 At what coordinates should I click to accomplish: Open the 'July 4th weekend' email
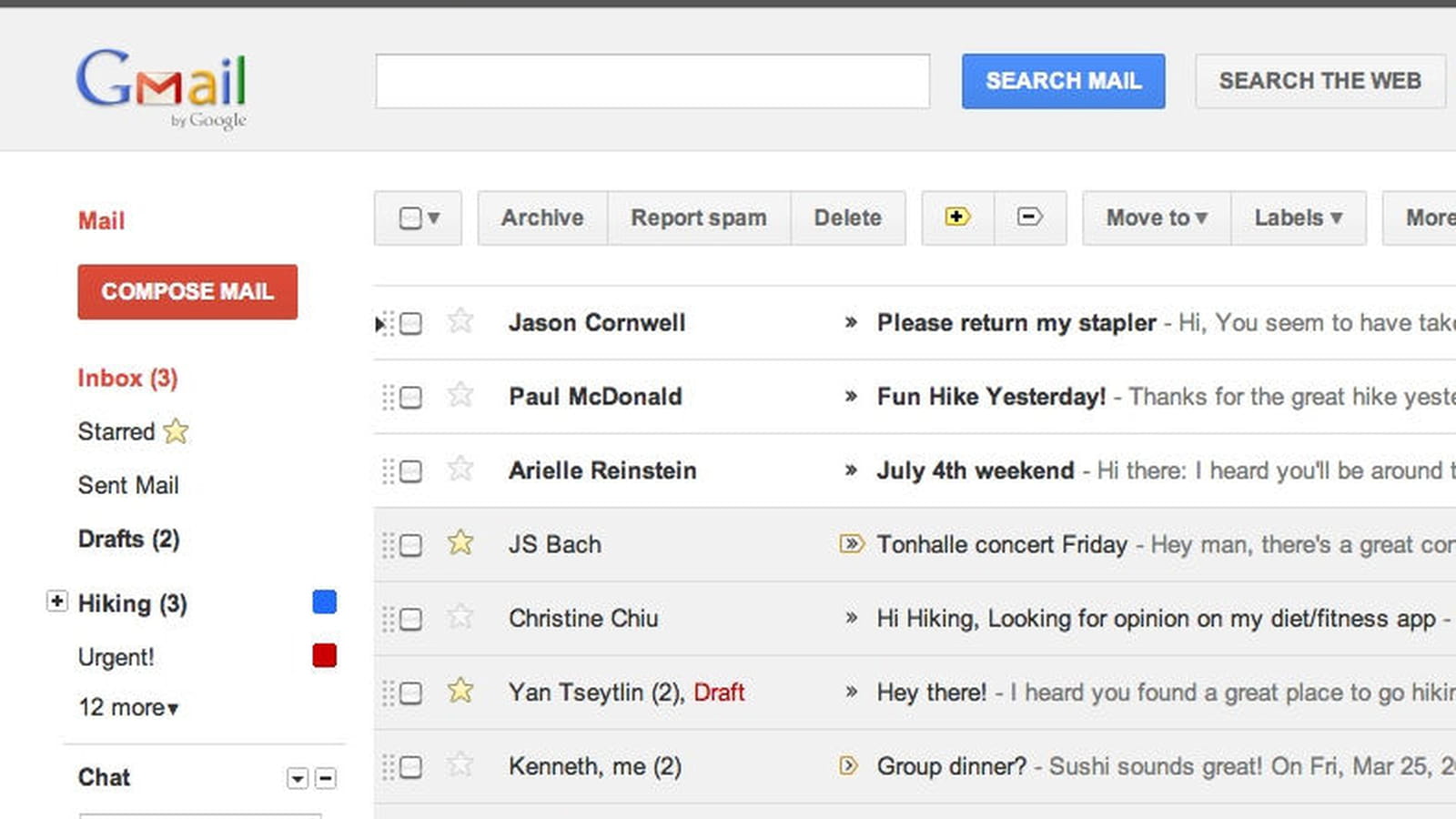coord(976,470)
